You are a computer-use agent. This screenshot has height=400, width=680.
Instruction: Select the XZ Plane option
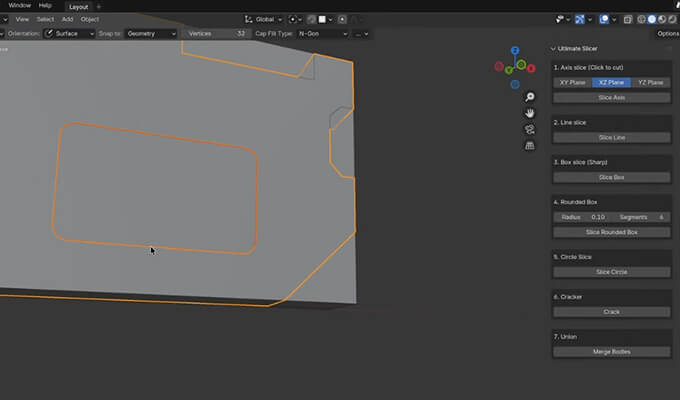coord(611,82)
